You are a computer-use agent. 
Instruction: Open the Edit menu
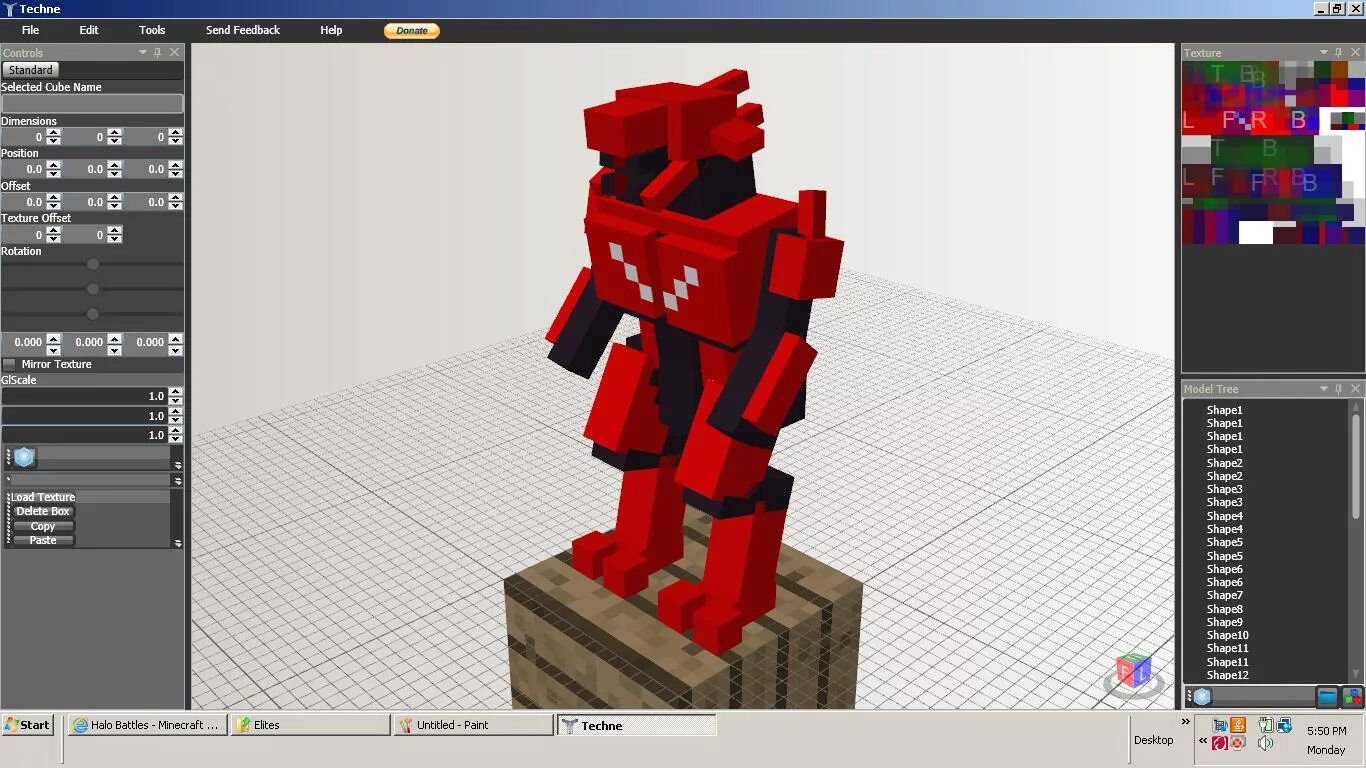point(89,30)
